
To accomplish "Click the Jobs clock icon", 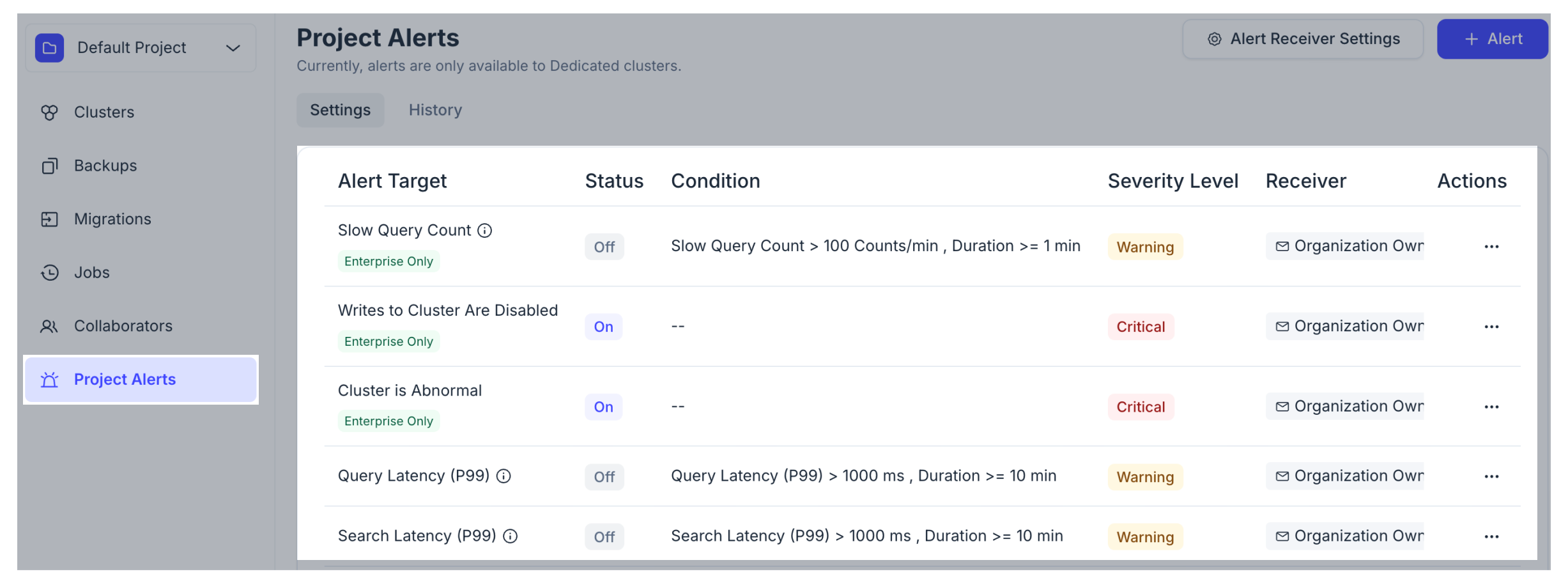I will [49, 273].
